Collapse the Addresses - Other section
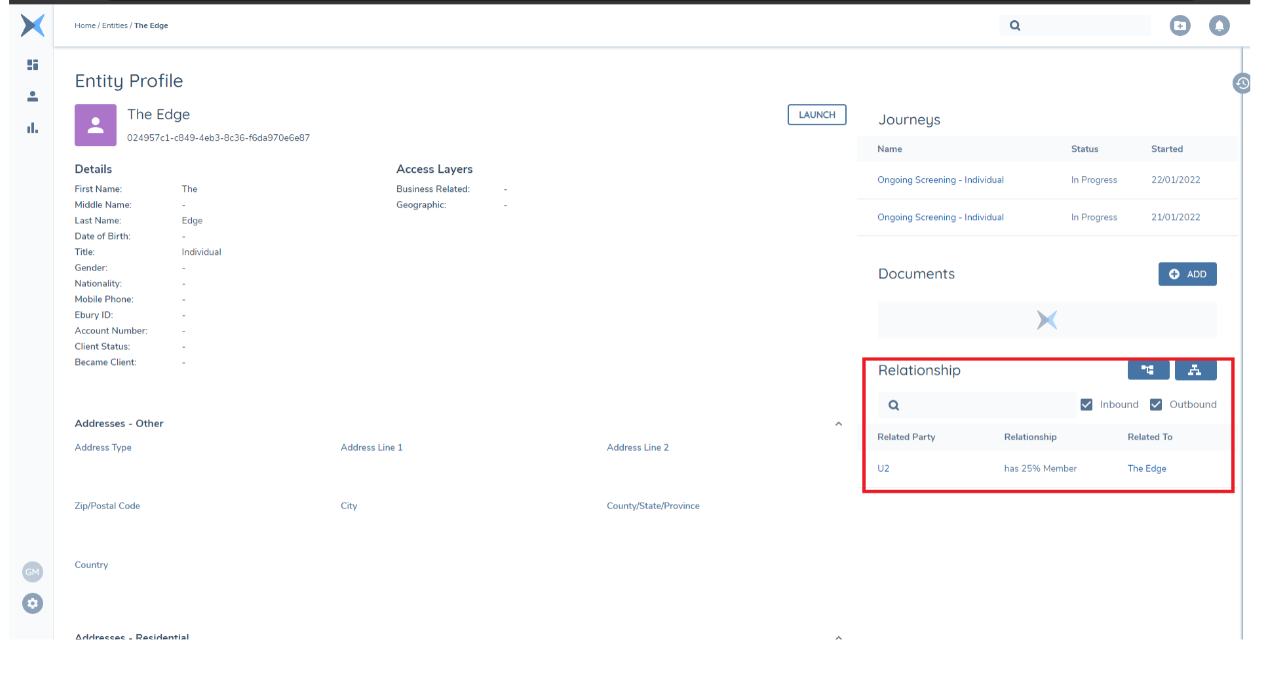 click(838, 424)
